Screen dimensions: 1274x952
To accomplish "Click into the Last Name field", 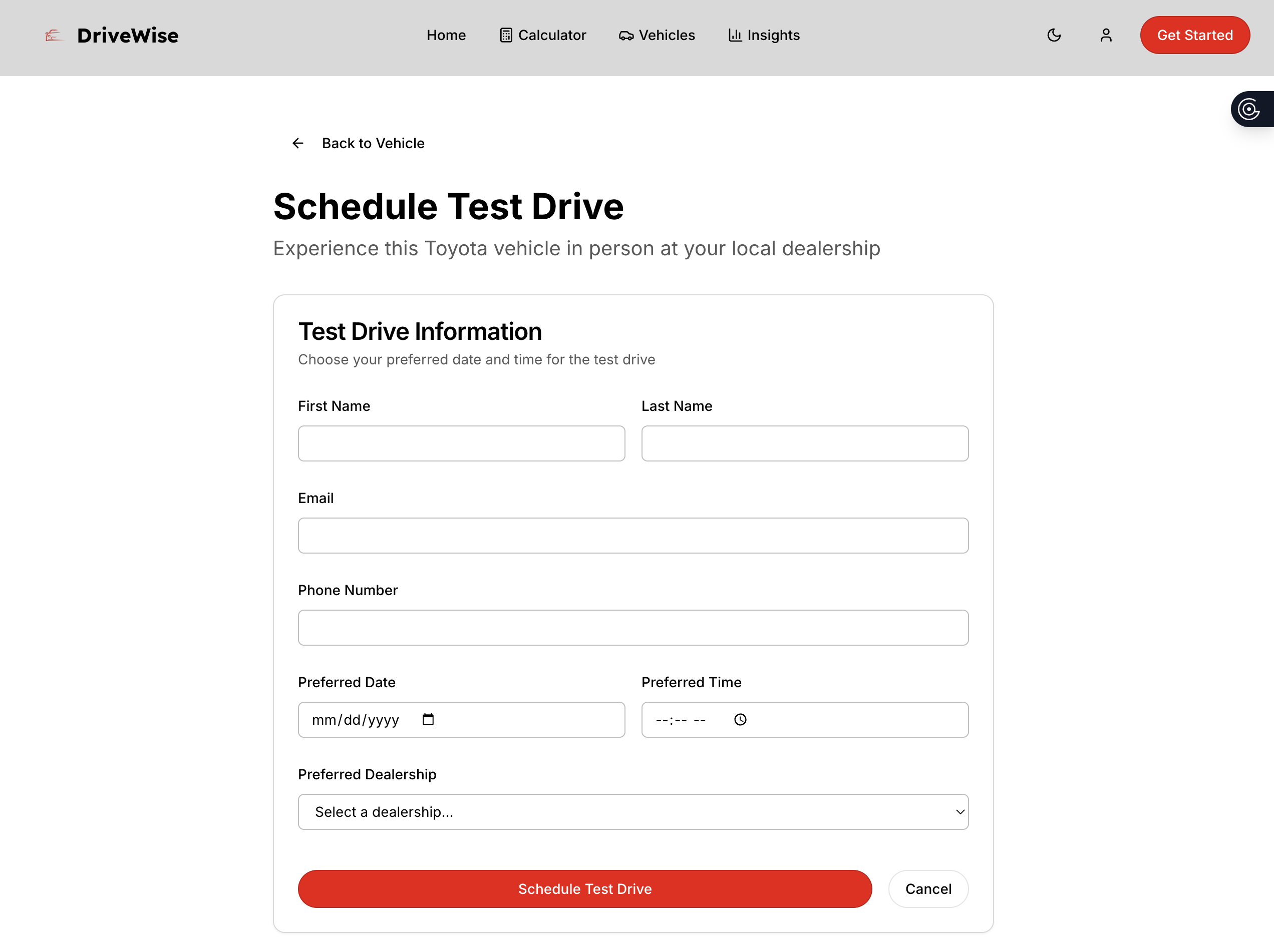I will point(805,443).
